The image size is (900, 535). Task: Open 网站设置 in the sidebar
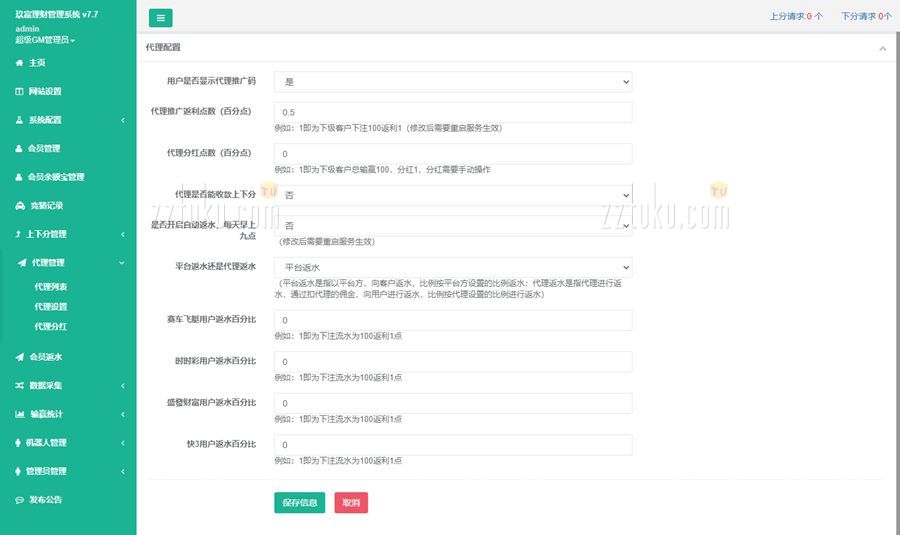coord(44,91)
